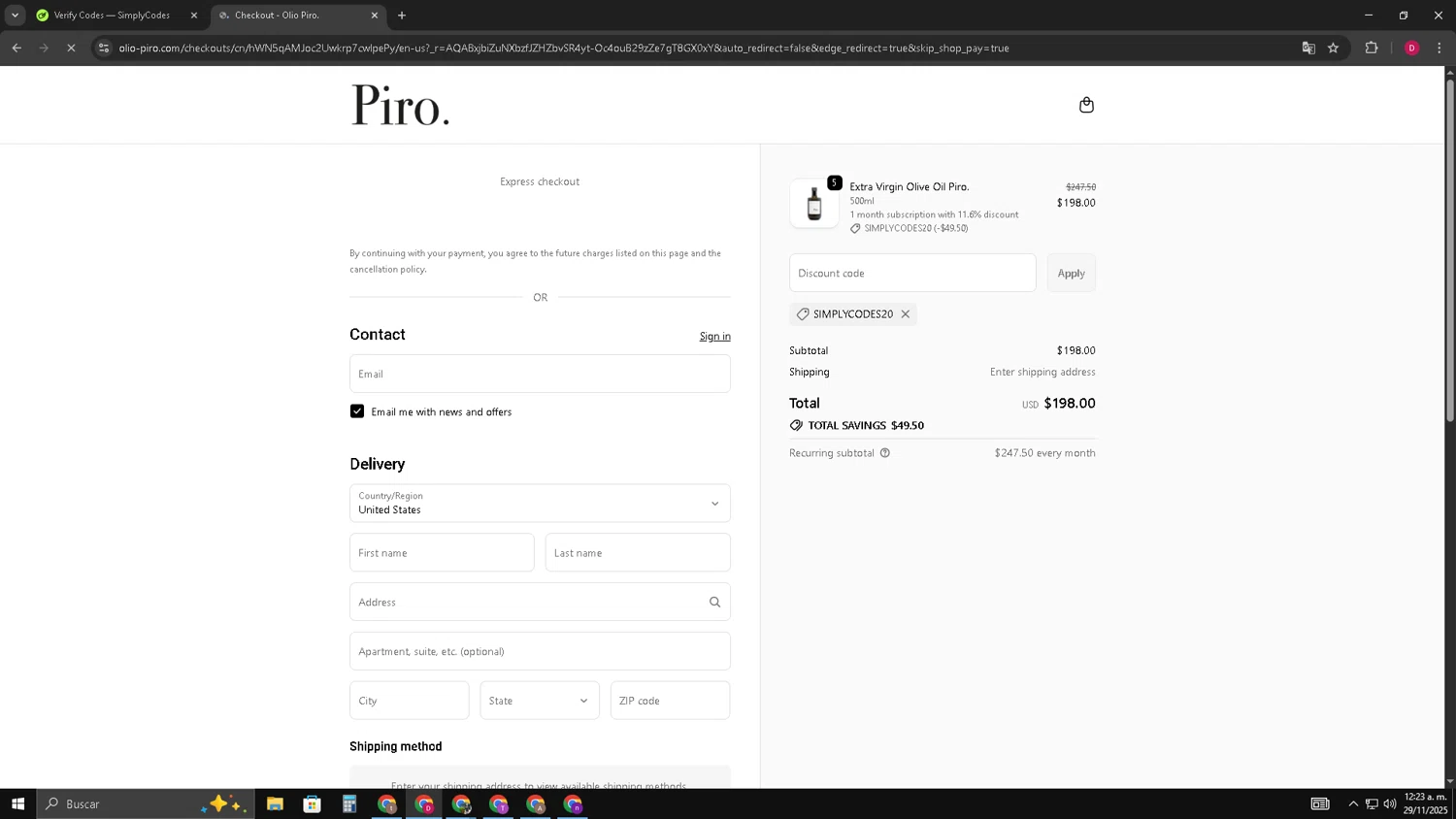Click 'TOTAL SAVINGS $49.50' text

pos(866,426)
